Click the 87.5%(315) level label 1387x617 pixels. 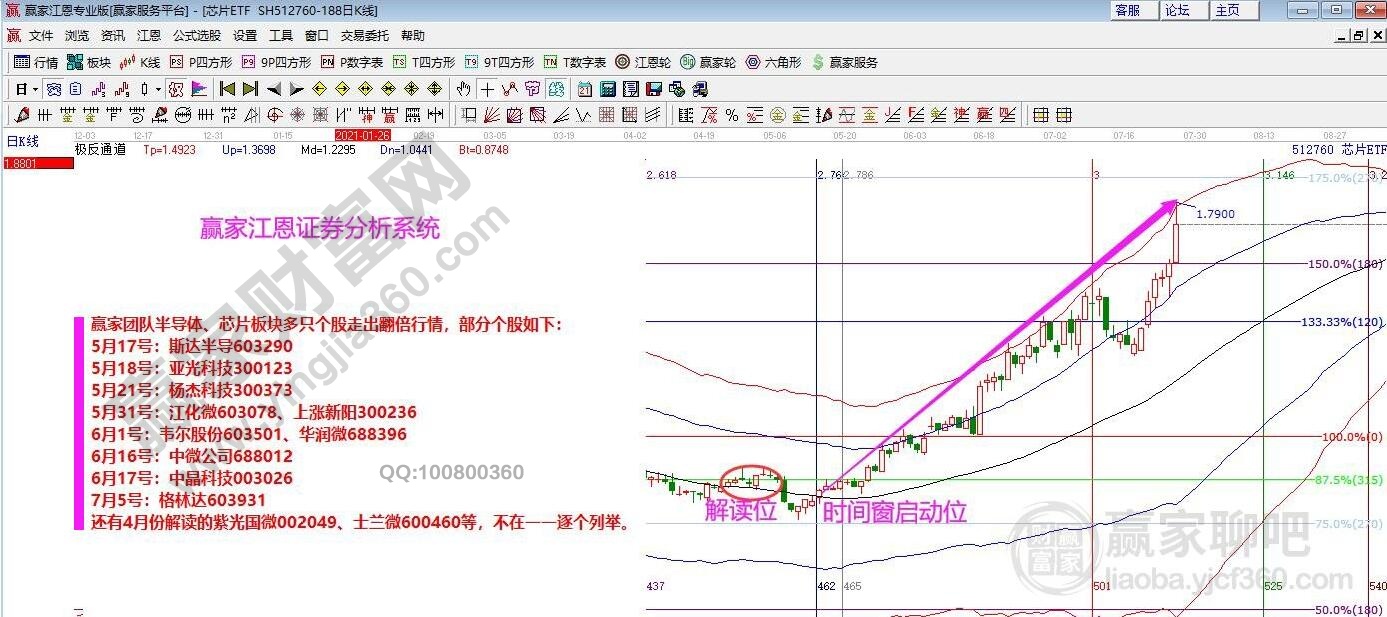[x=1349, y=481]
